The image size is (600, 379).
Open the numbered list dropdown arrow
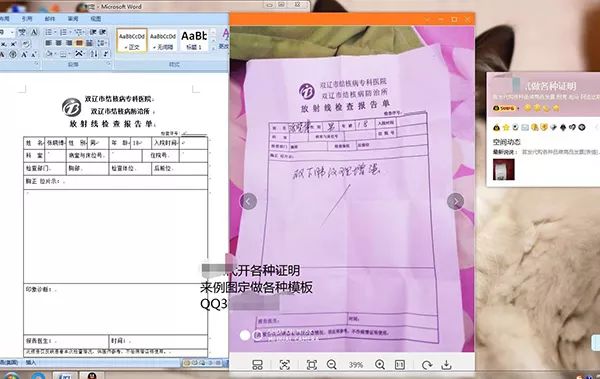[x=69, y=32]
